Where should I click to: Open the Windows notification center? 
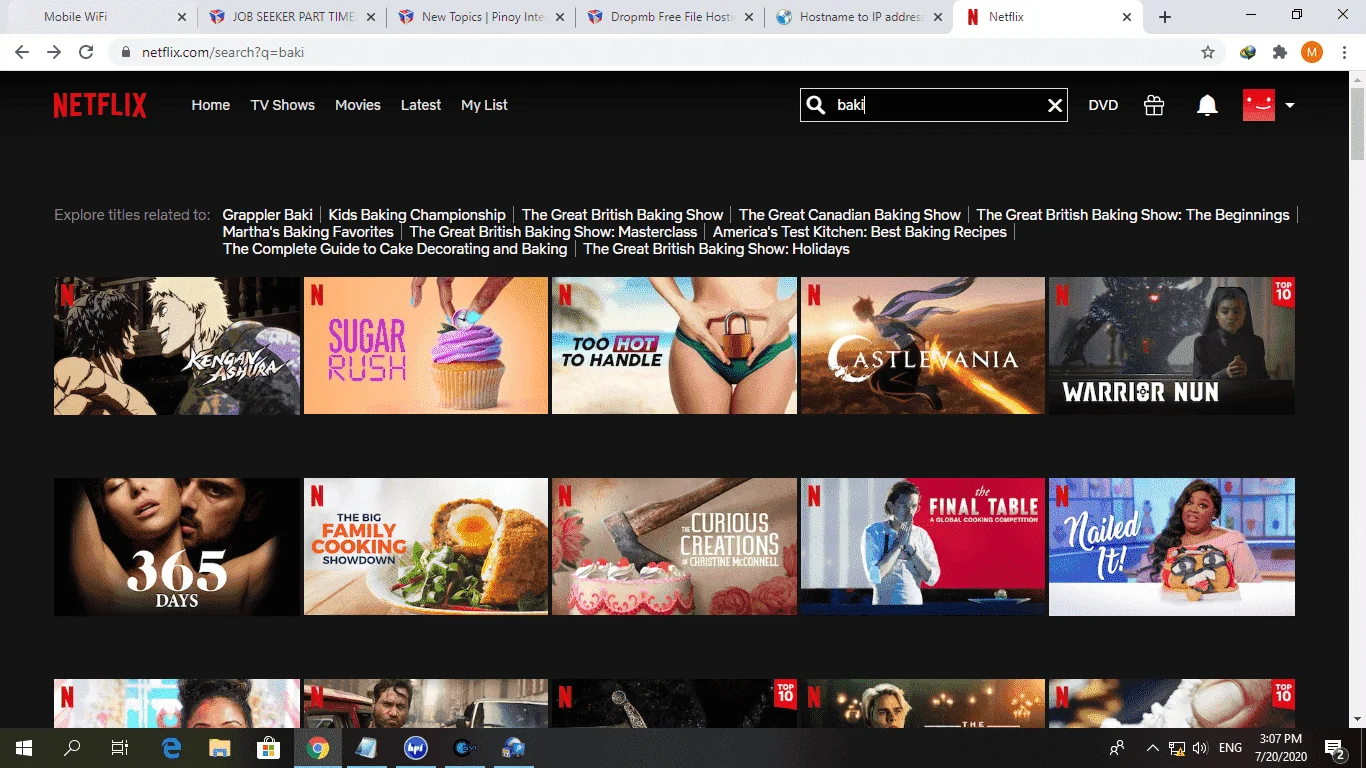pyautogui.click(x=1335, y=748)
